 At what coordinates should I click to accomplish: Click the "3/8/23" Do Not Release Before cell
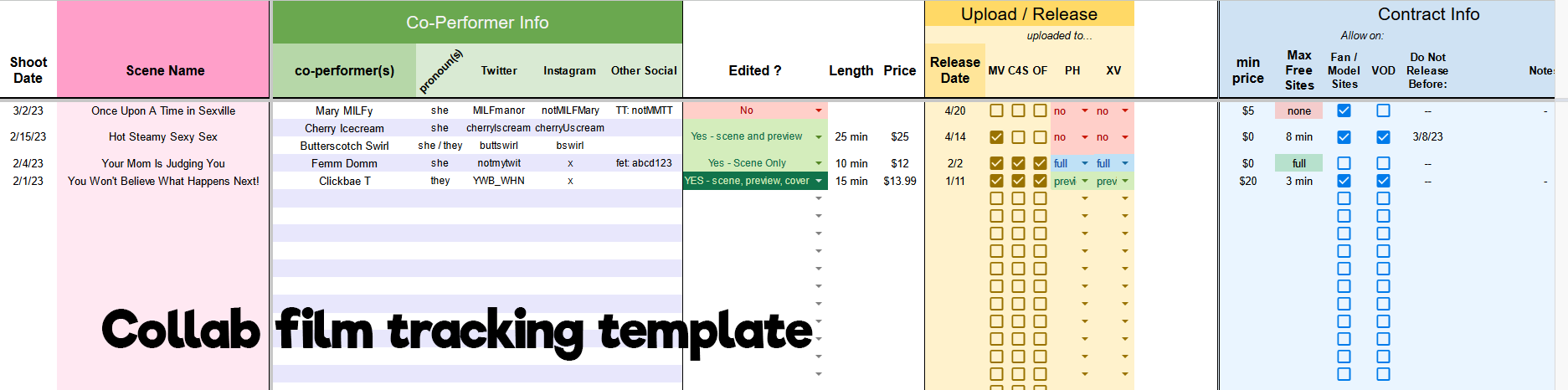tap(1427, 137)
